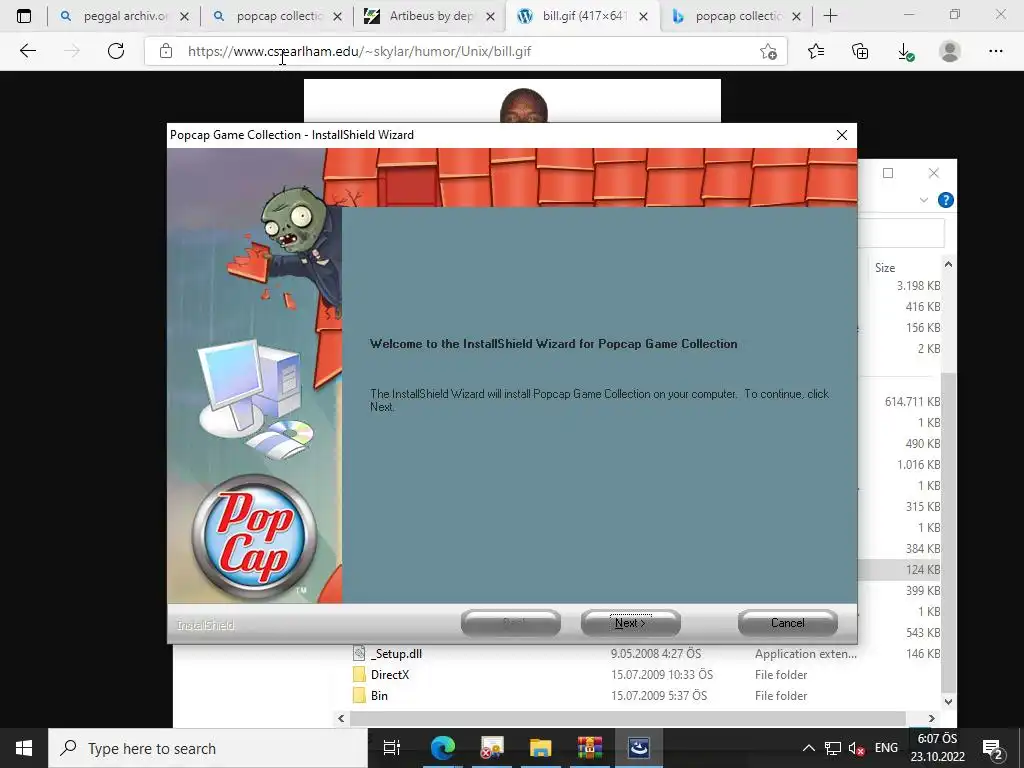Click the vertical scrollbar up arrow in Explorer
1024x768 pixels.
pyautogui.click(x=948, y=264)
